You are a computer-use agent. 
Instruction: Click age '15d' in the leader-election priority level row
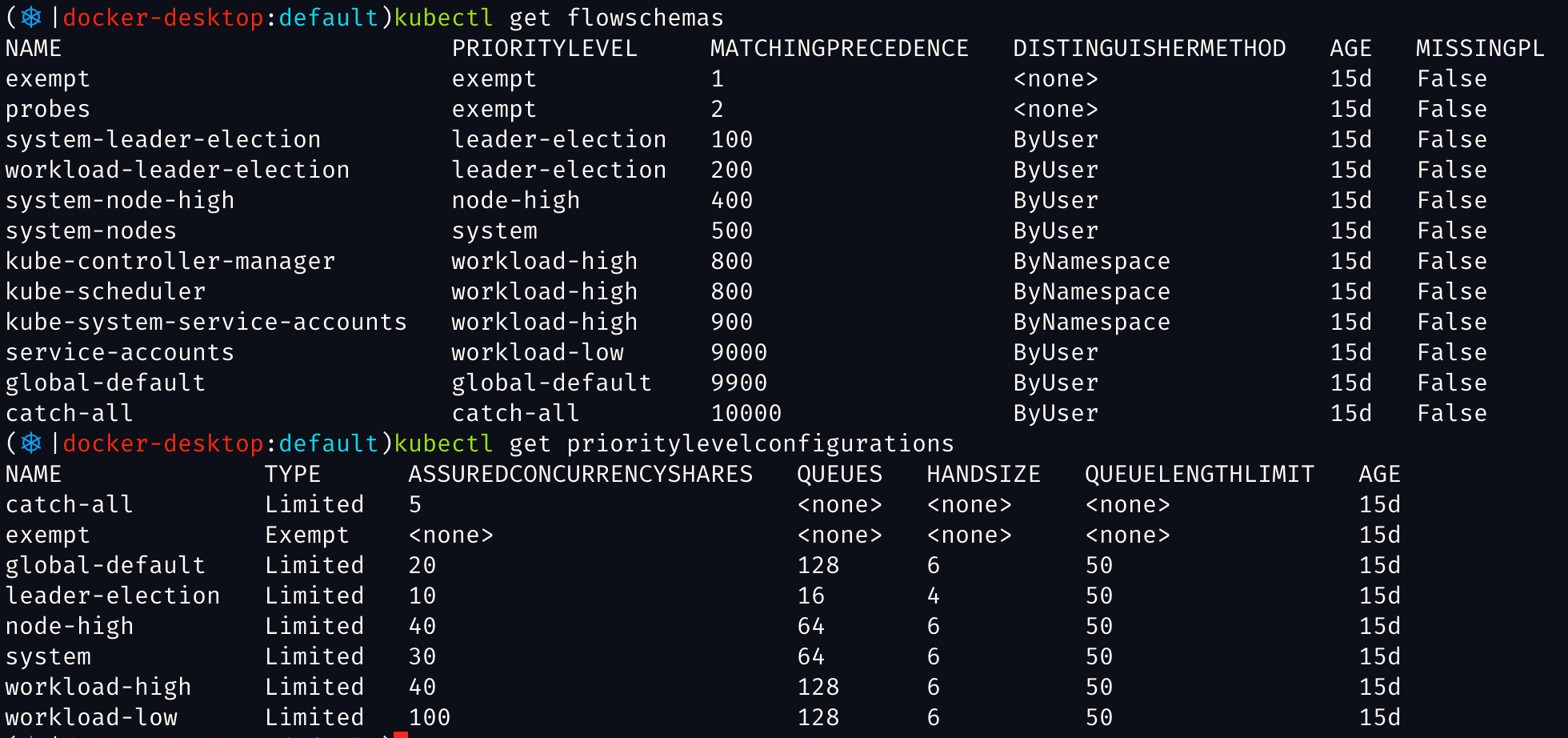(x=1380, y=596)
